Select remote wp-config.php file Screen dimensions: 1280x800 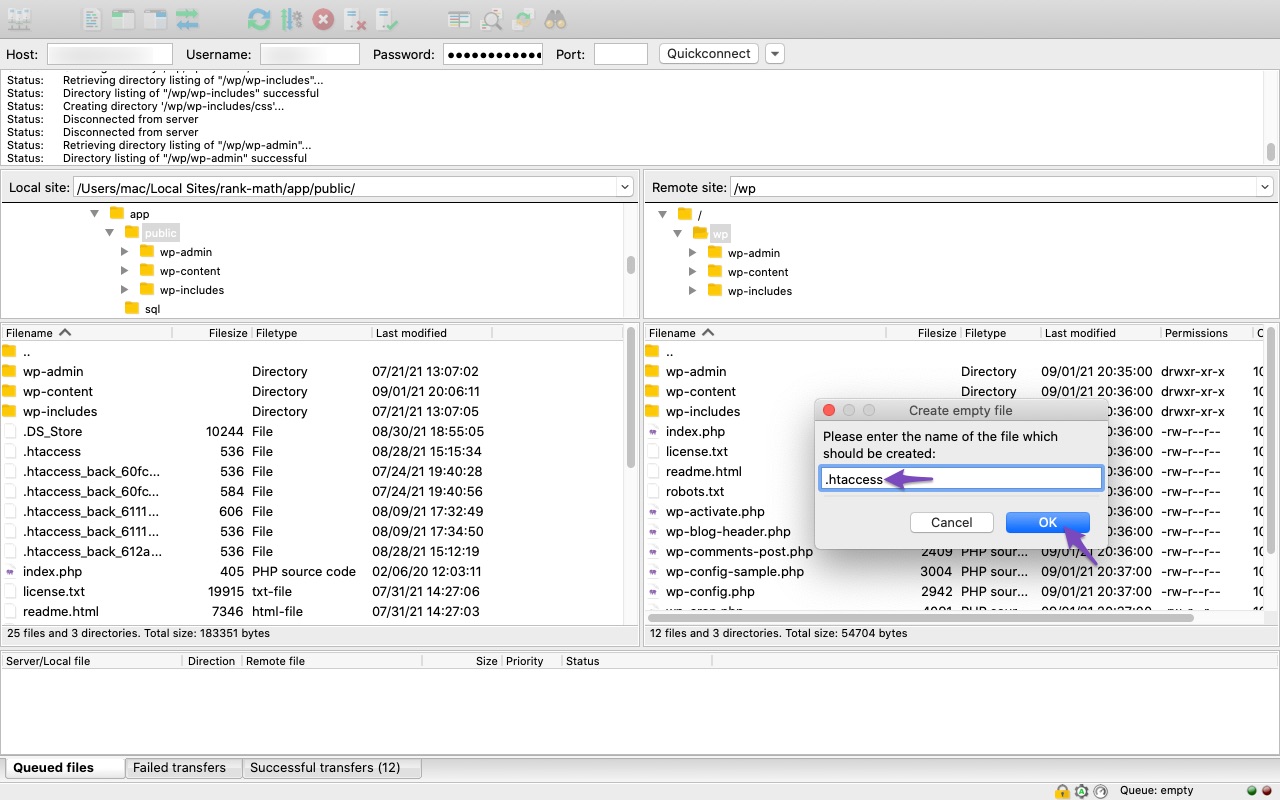tap(955, 591)
